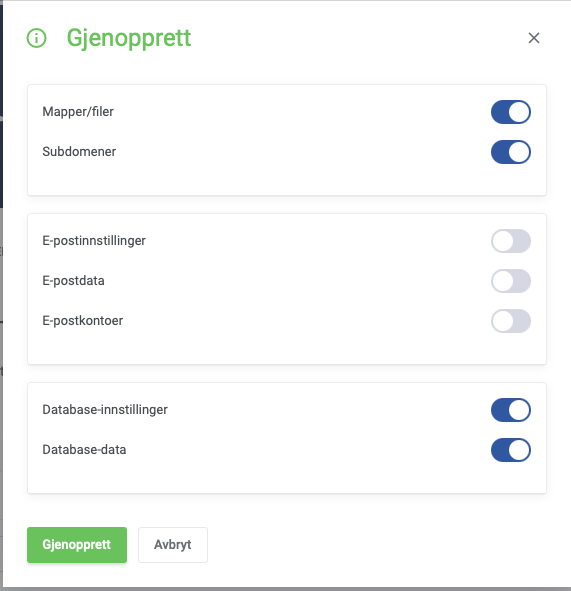This screenshot has height=591, width=571.
Task: Click the E-postinnstillinger label
Action: (94, 241)
